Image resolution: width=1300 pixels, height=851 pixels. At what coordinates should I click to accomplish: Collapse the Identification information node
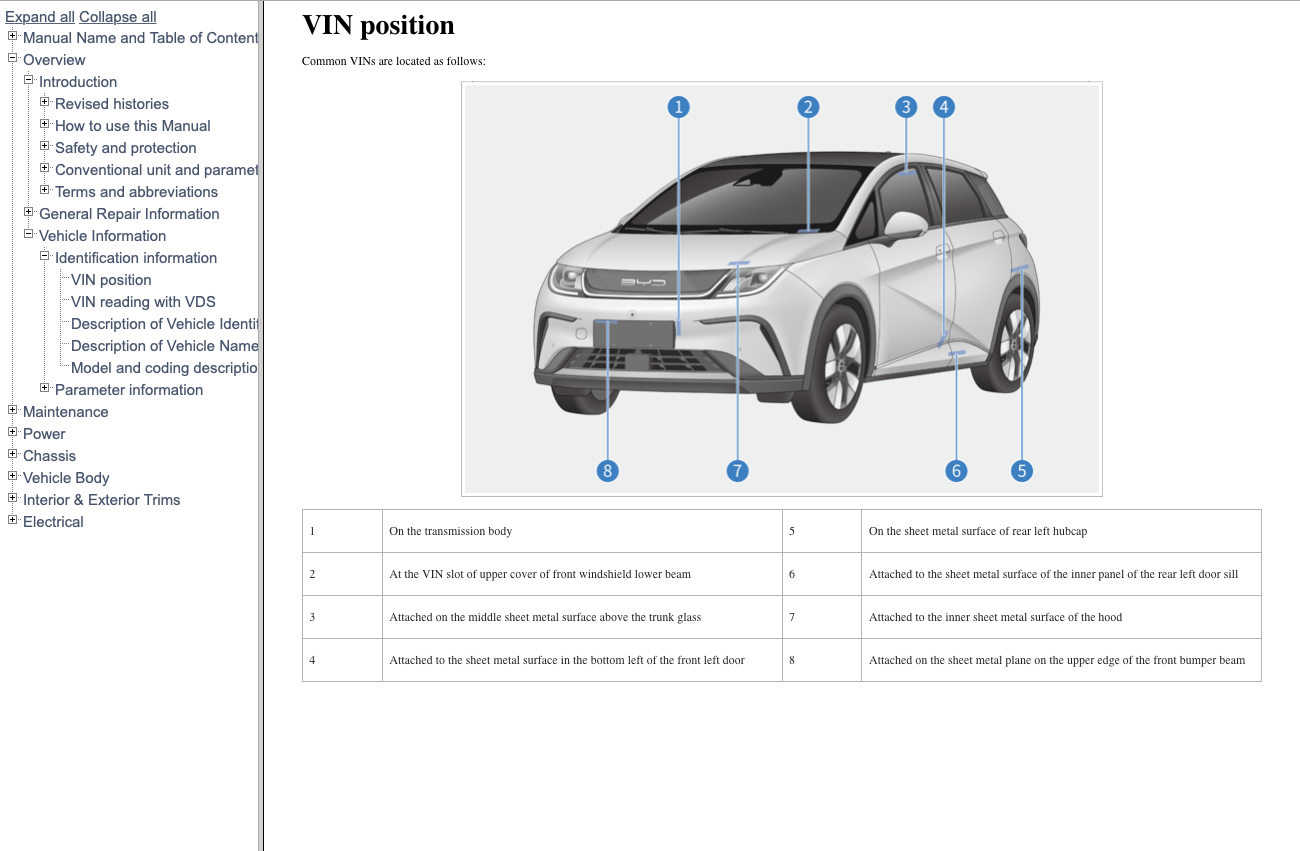(45, 257)
